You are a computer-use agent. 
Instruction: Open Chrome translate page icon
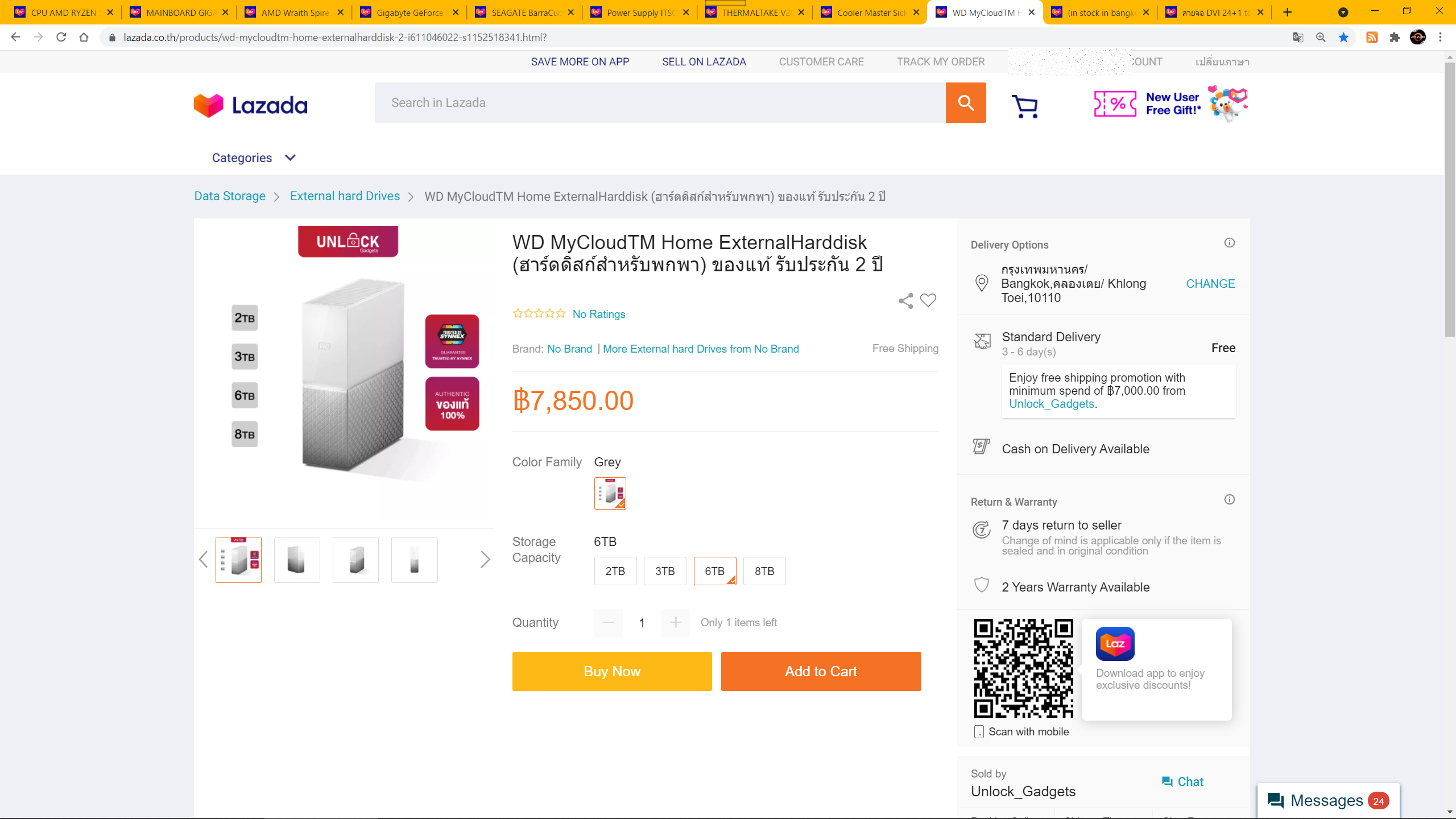[1298, 38]
